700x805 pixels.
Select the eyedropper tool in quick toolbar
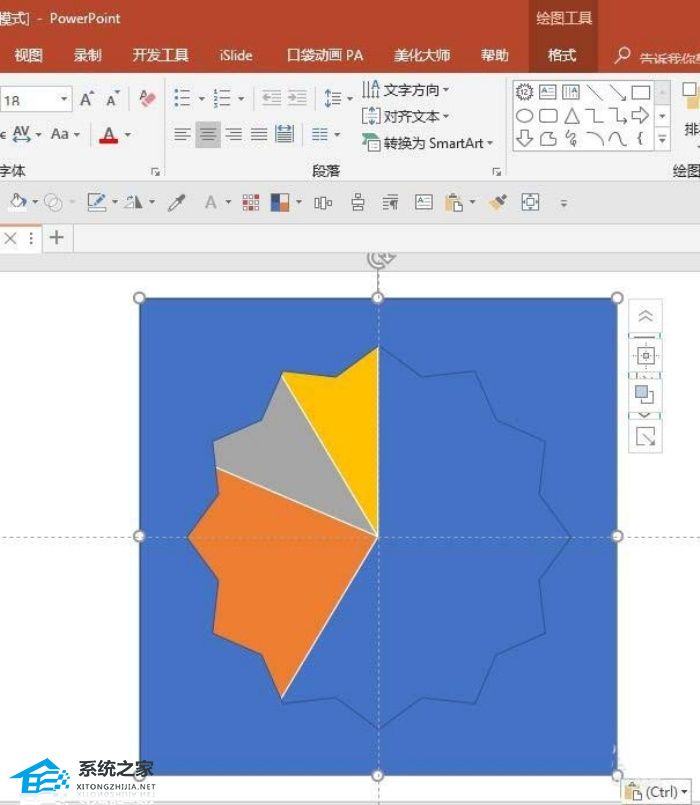point(176,203)
